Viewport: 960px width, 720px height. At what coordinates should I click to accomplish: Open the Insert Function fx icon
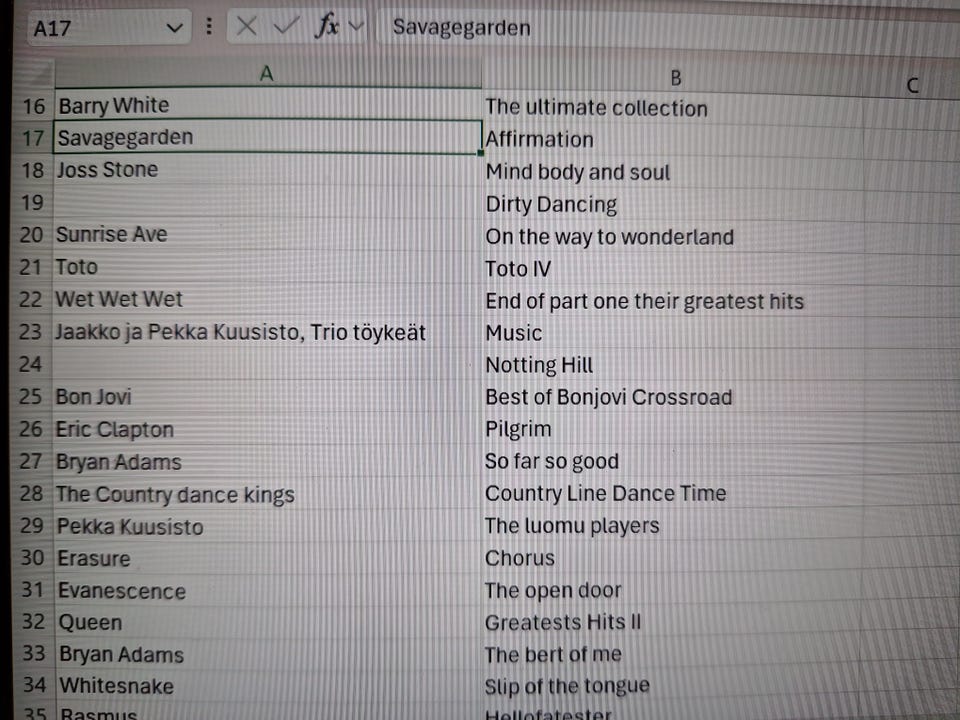point(327,26)
